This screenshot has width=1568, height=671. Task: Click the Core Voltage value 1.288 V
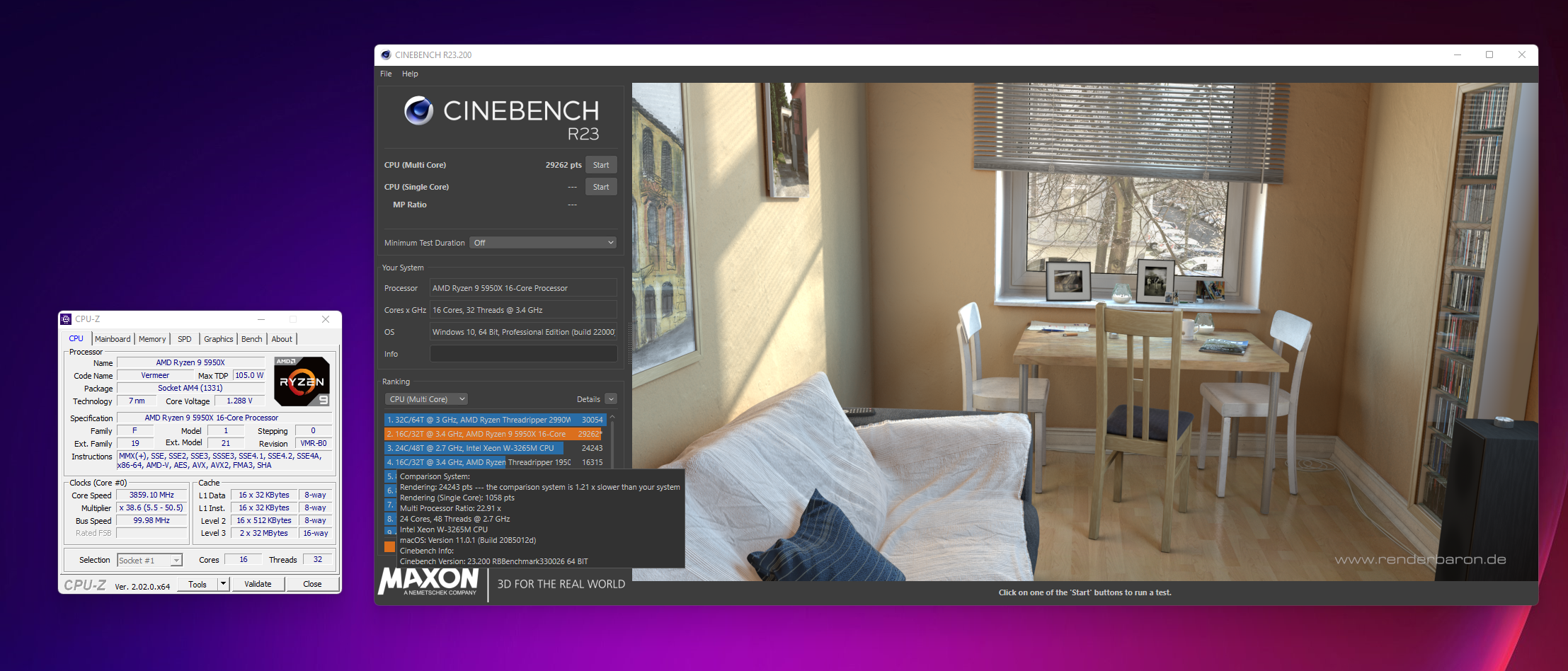coord(239,401)
